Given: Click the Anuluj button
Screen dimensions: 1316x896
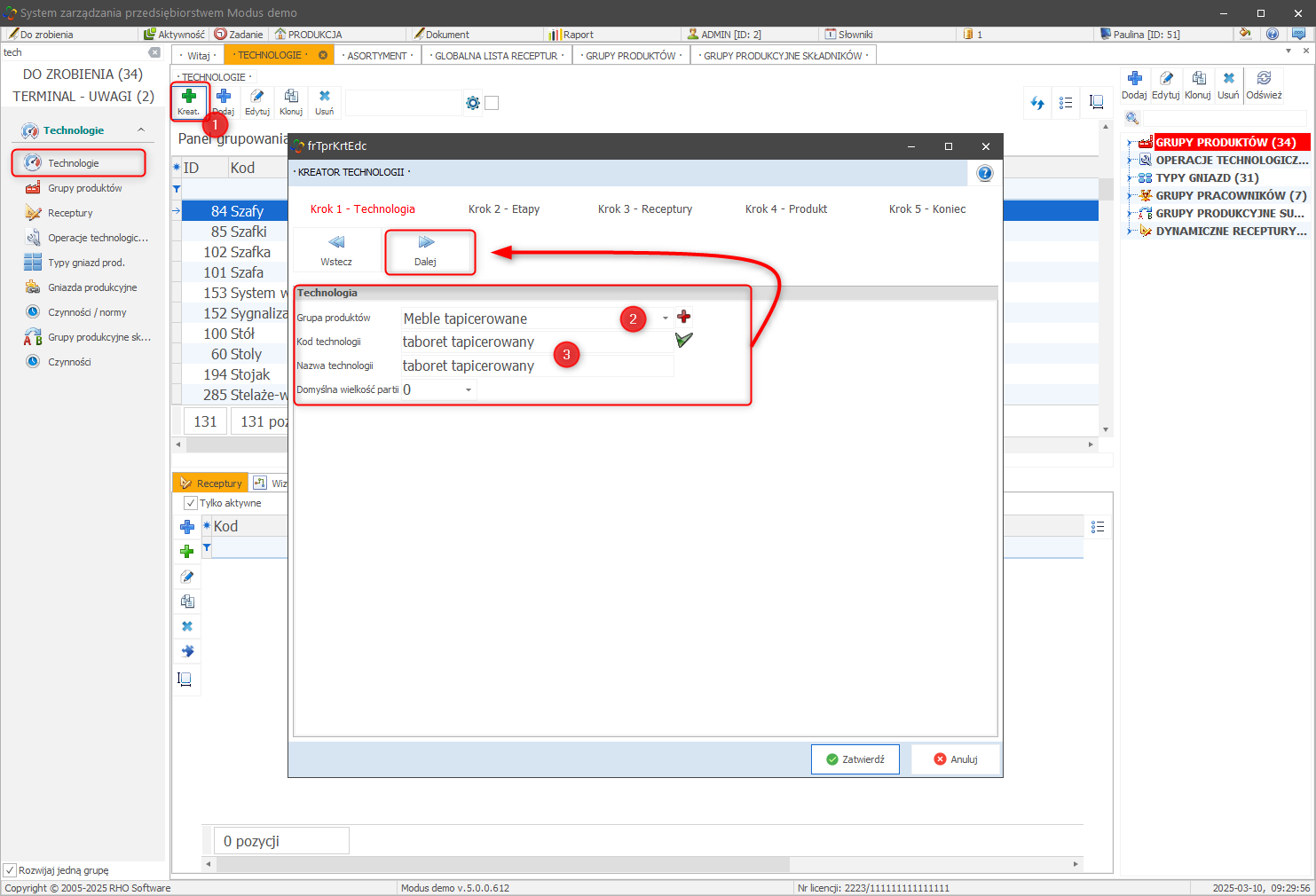Looking at the screenshot, I should pos(955,759).
